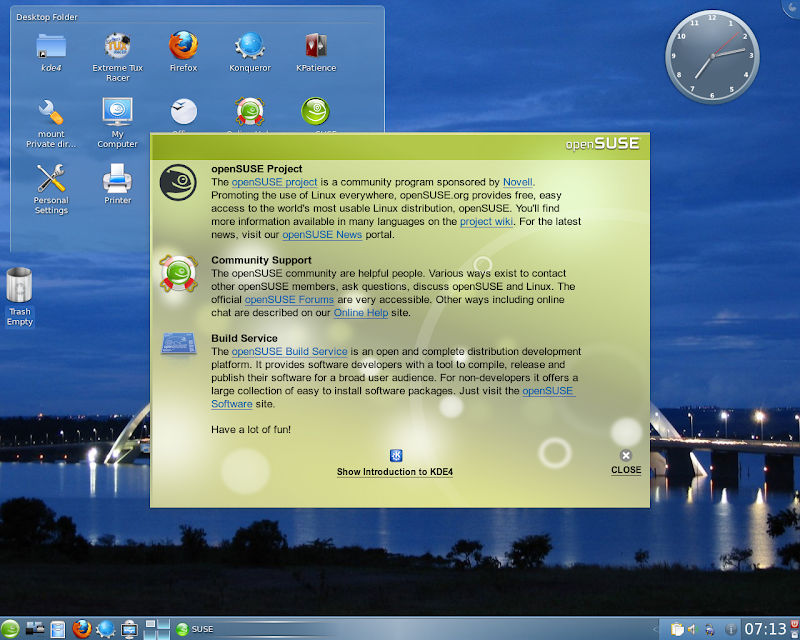The width and height of the screenshot is (800, 640).
Task: Open My Computer from the bottom panel
Action: [129, 629]
